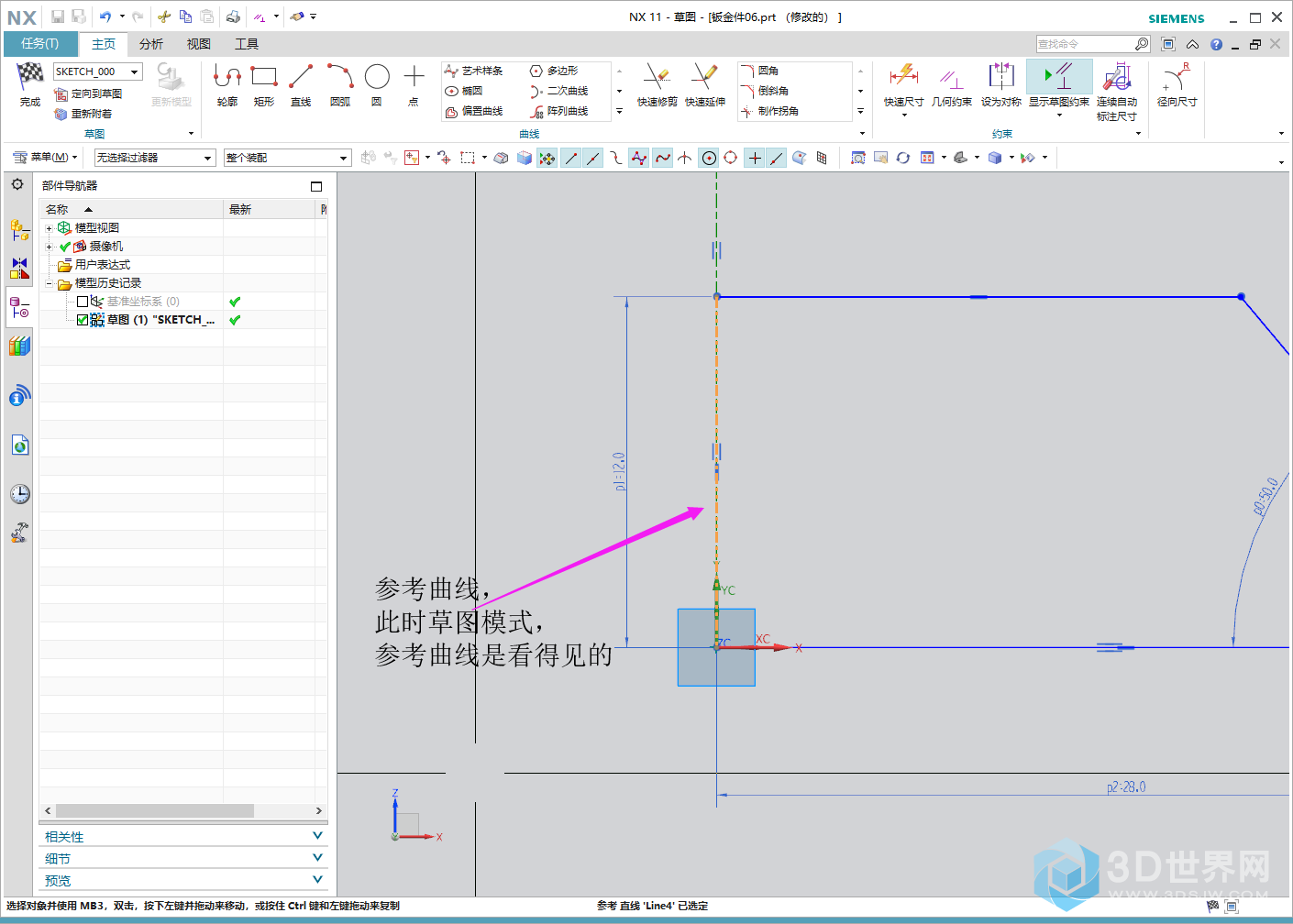Toggle snap to arc center point
Screen dimensions: 1293x924
709,158
